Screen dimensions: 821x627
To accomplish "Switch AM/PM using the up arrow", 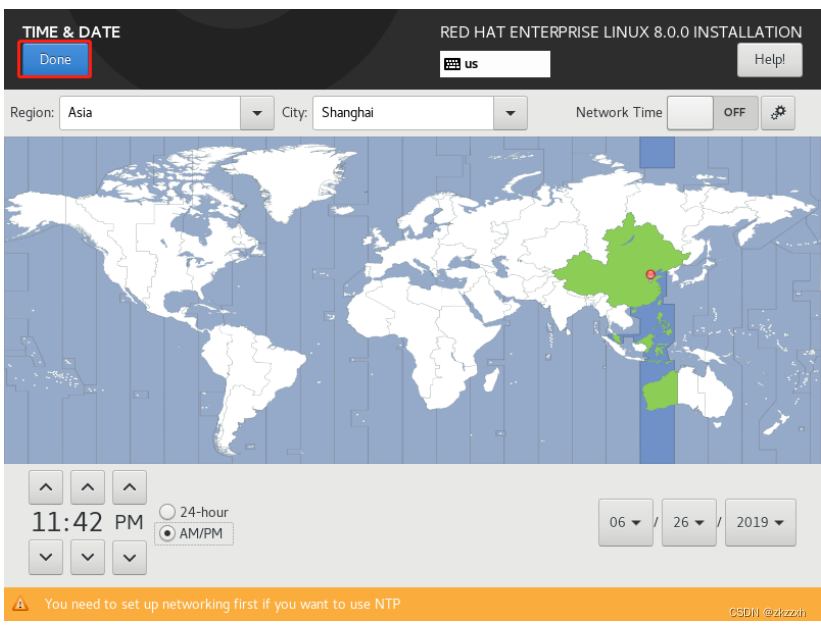I will (129, 487).
